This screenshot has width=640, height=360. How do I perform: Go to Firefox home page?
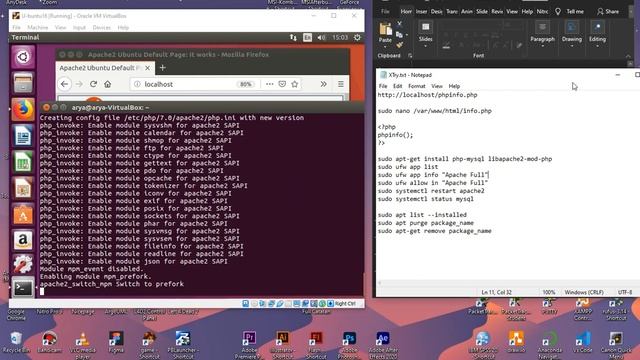pyautogui.click(x=107, y=84)
